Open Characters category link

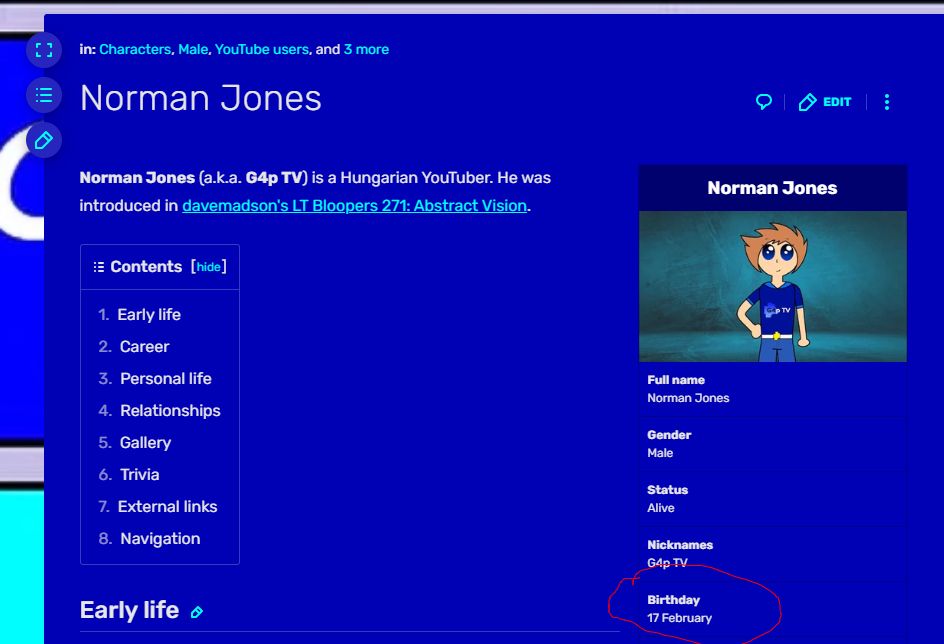click(x=135, y=49)
